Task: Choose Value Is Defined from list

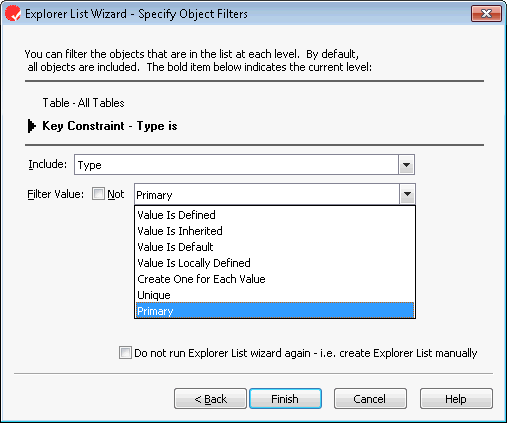Action: (275, 215)
